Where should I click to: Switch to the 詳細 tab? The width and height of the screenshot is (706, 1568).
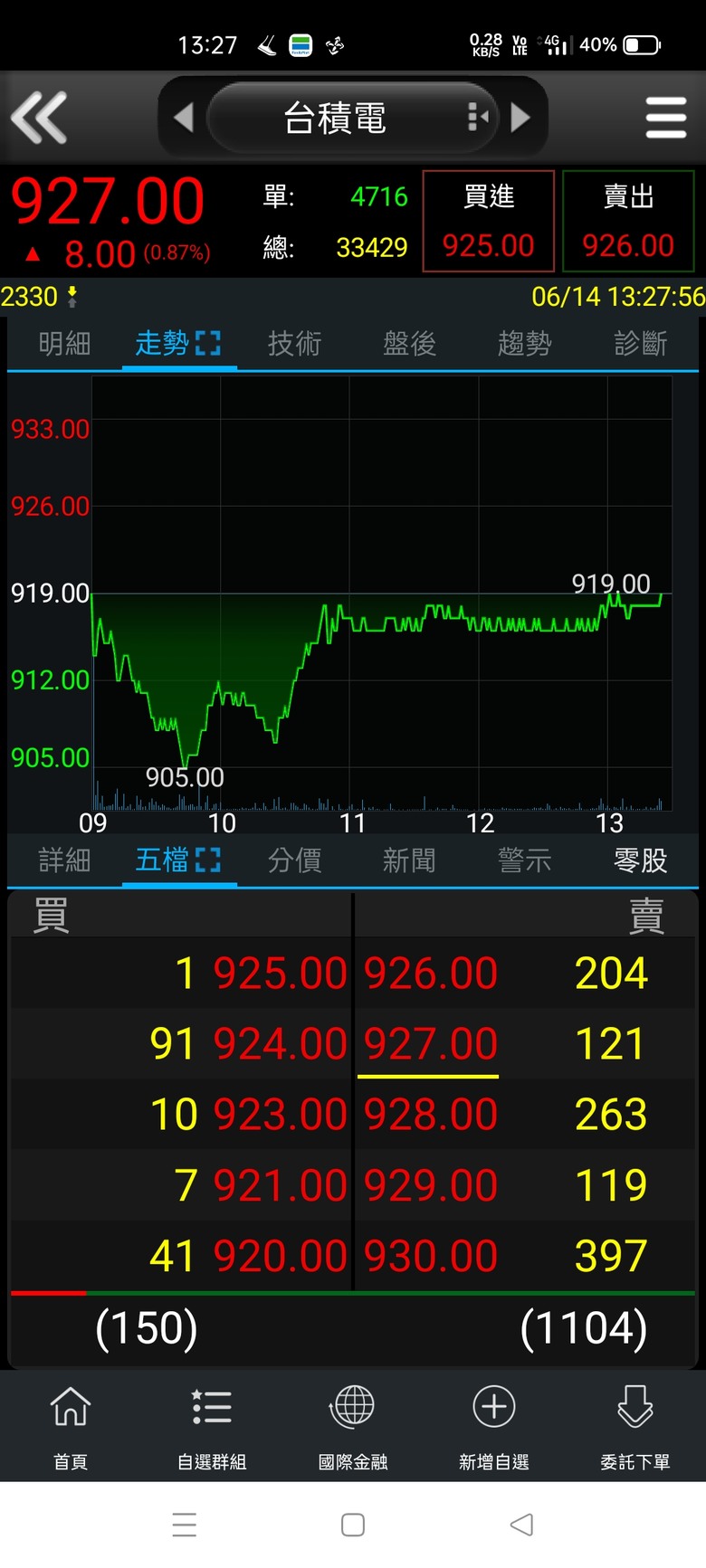pyautogui.click(x=65, y=860)
